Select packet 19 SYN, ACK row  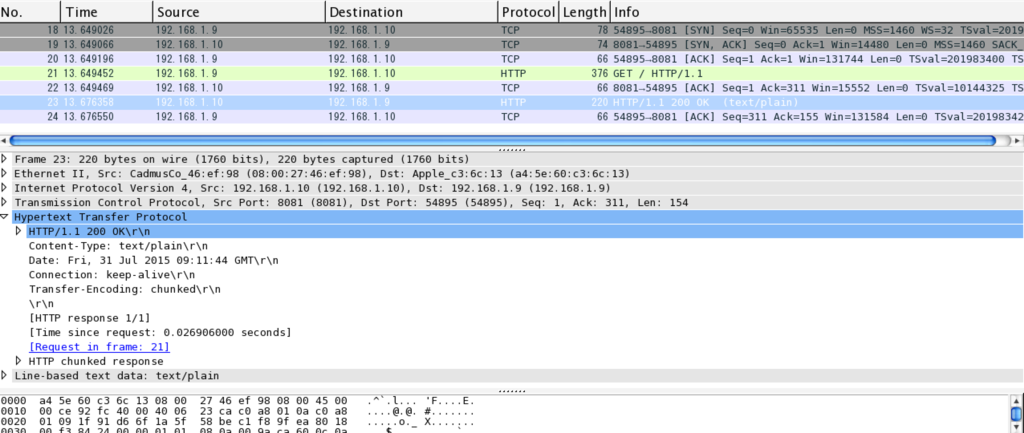pos(512,44)
